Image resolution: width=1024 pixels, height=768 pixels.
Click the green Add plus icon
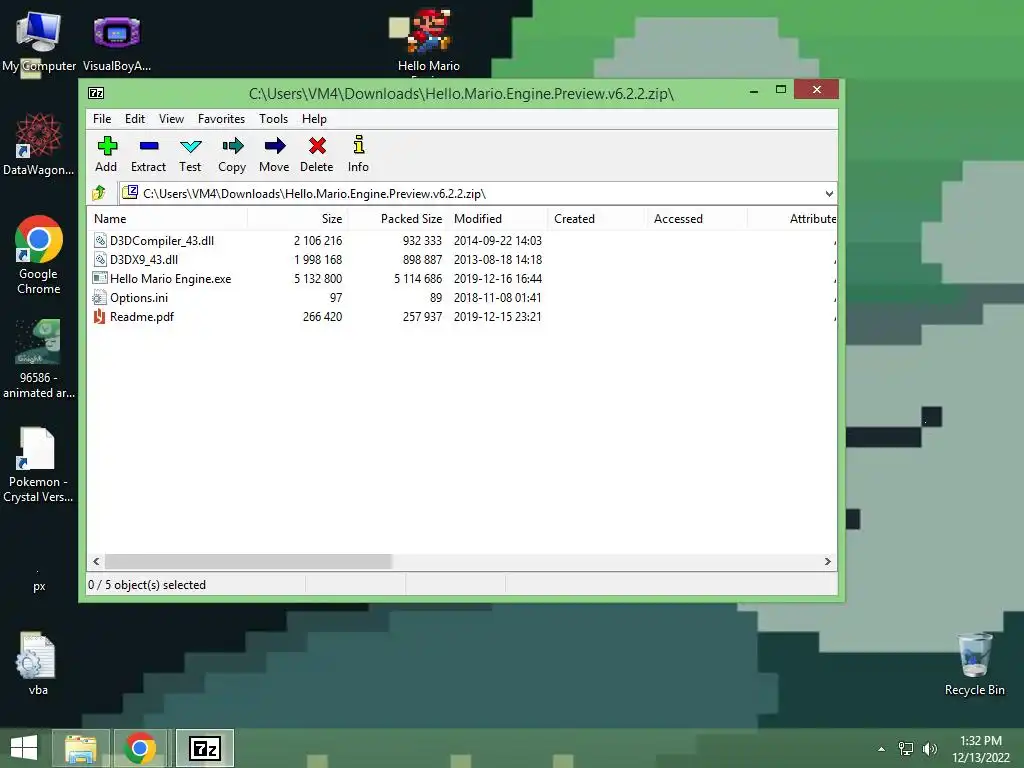tap(107, 146)
